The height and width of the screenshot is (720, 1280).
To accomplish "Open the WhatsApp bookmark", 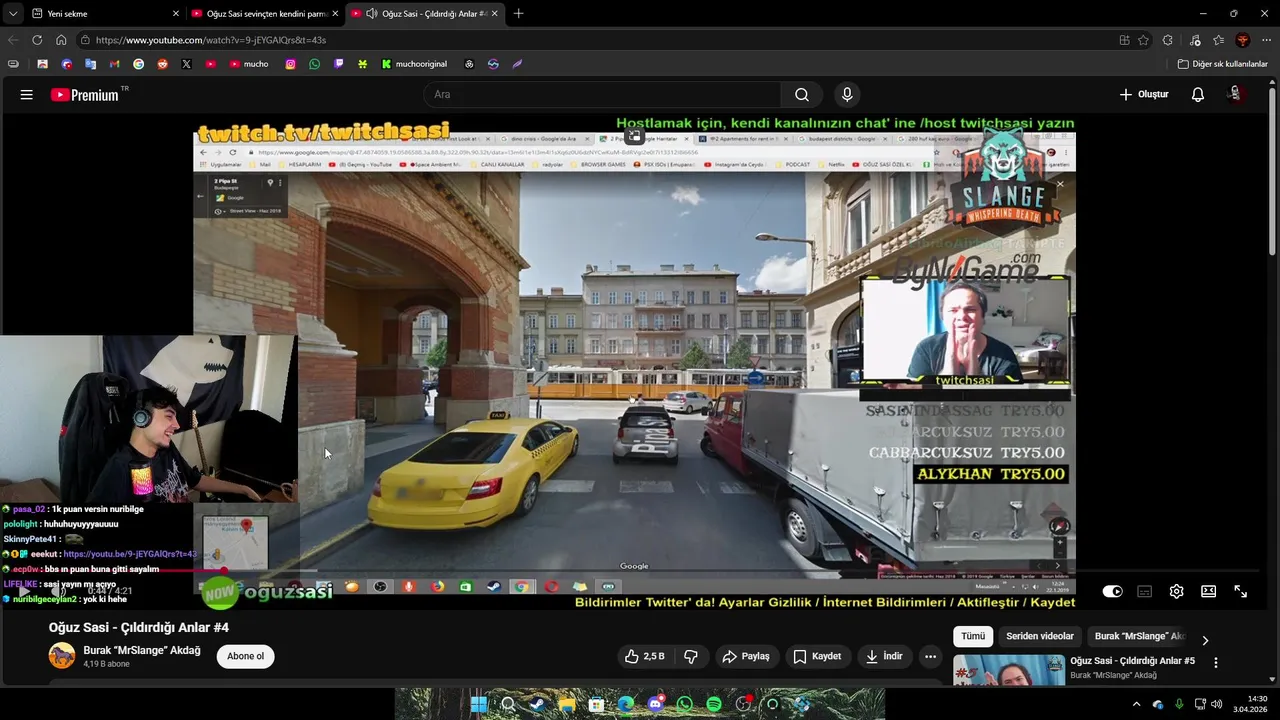I will (x=314, y=64).
